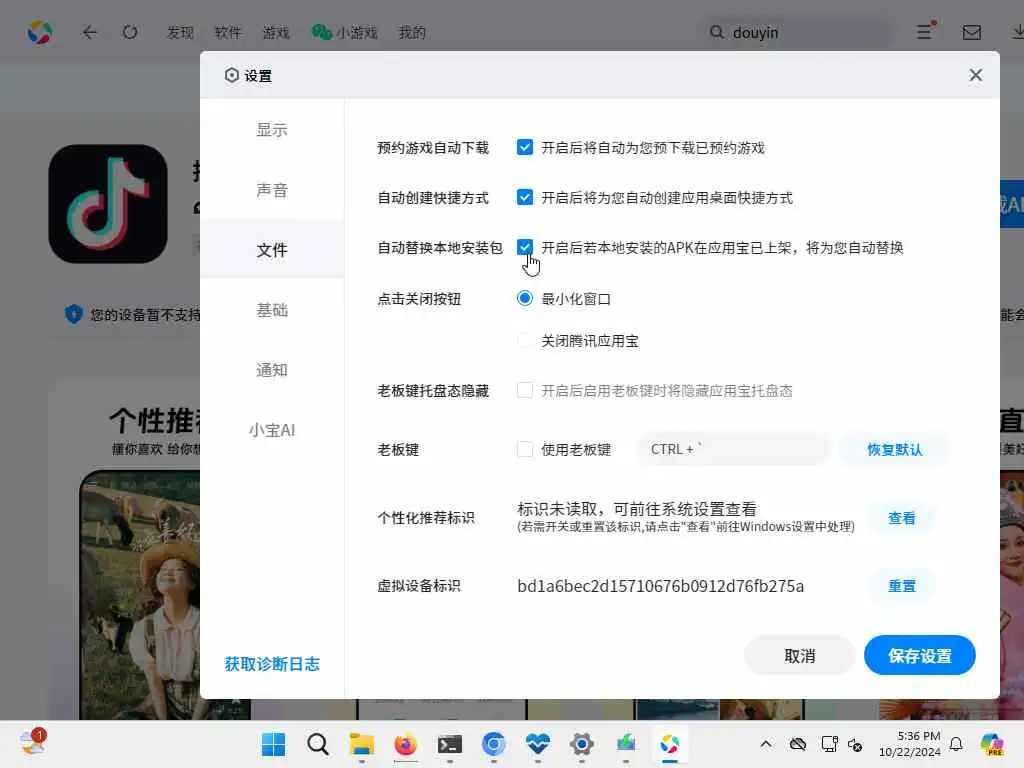Open 我的 in top navigation
Image resolution: width=1024 pixels, height=768 pixels.
[412, 32]
